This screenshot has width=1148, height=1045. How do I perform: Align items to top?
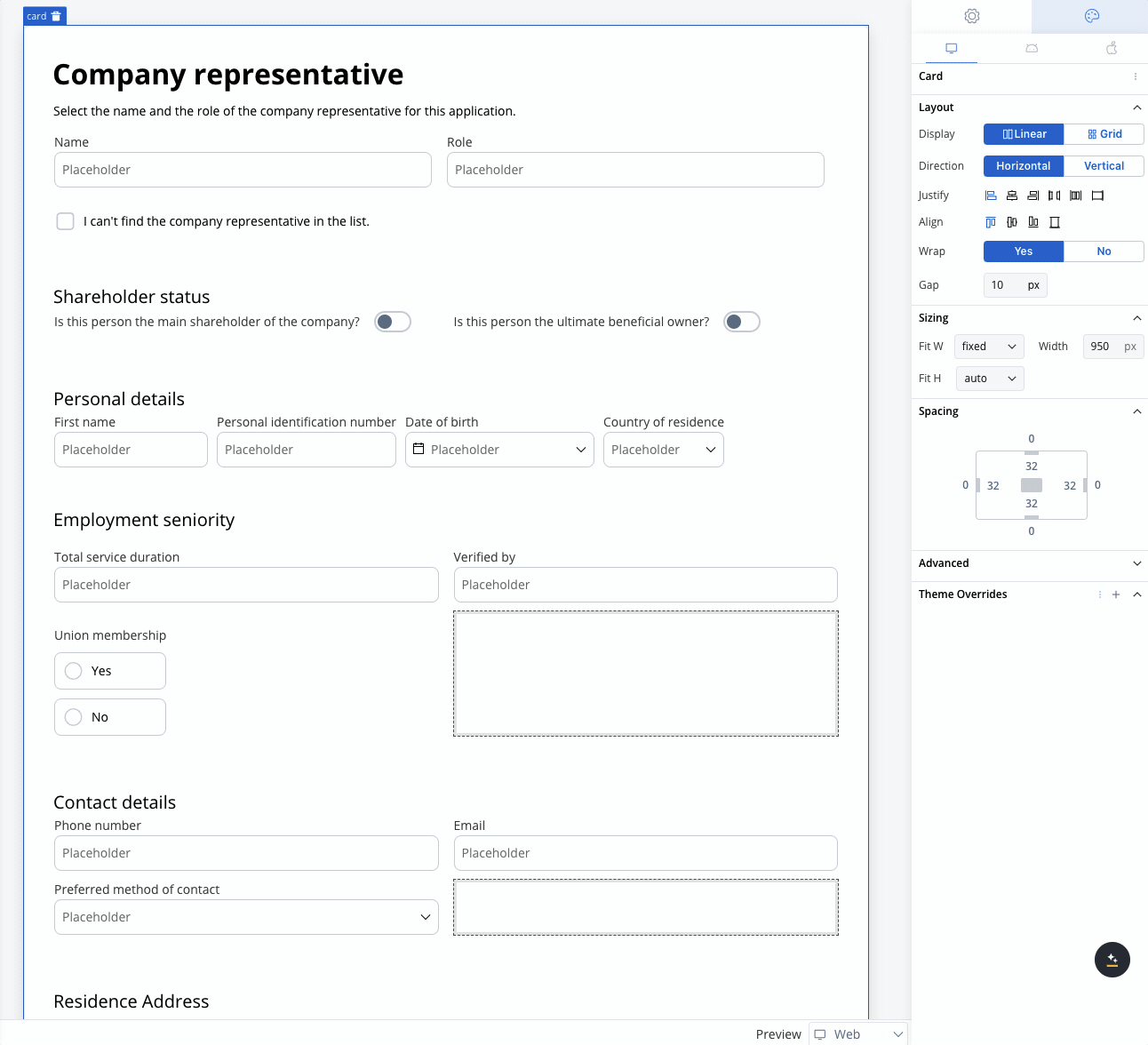click(991, 222)
